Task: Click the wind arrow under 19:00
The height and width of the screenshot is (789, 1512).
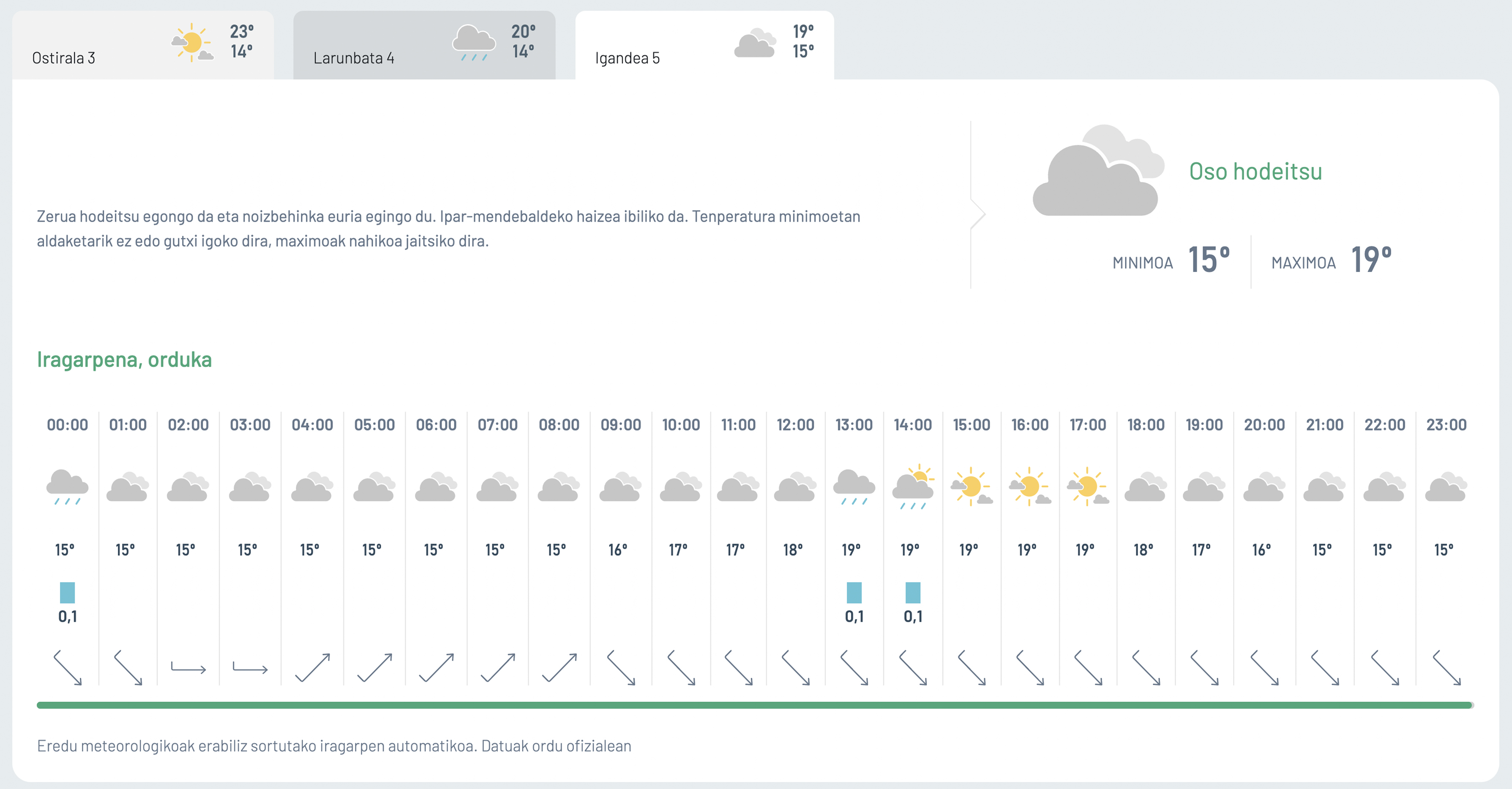Action: [1204, 668]
